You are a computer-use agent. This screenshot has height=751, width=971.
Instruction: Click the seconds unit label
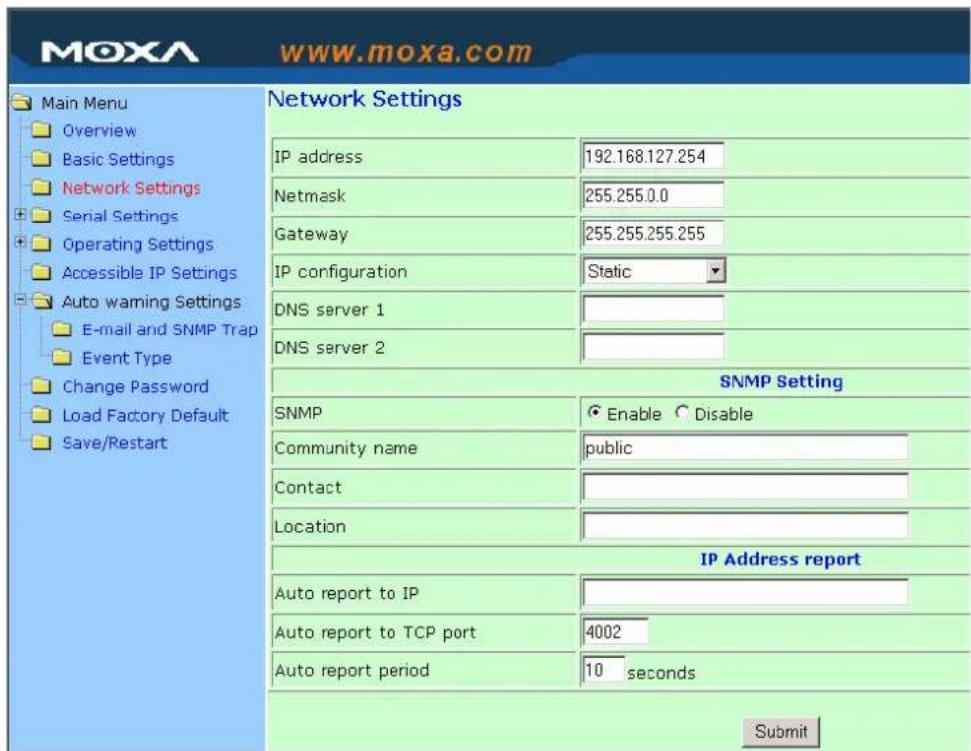(661, 673)
